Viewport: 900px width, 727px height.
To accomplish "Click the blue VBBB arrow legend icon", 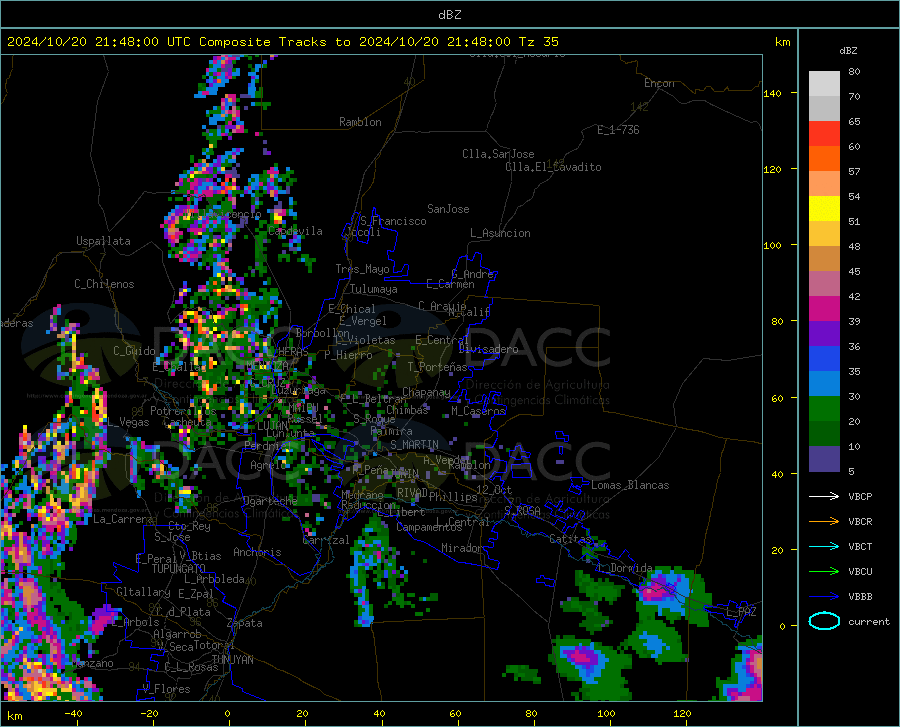I will pyautogui.click(x=824, y=597).
